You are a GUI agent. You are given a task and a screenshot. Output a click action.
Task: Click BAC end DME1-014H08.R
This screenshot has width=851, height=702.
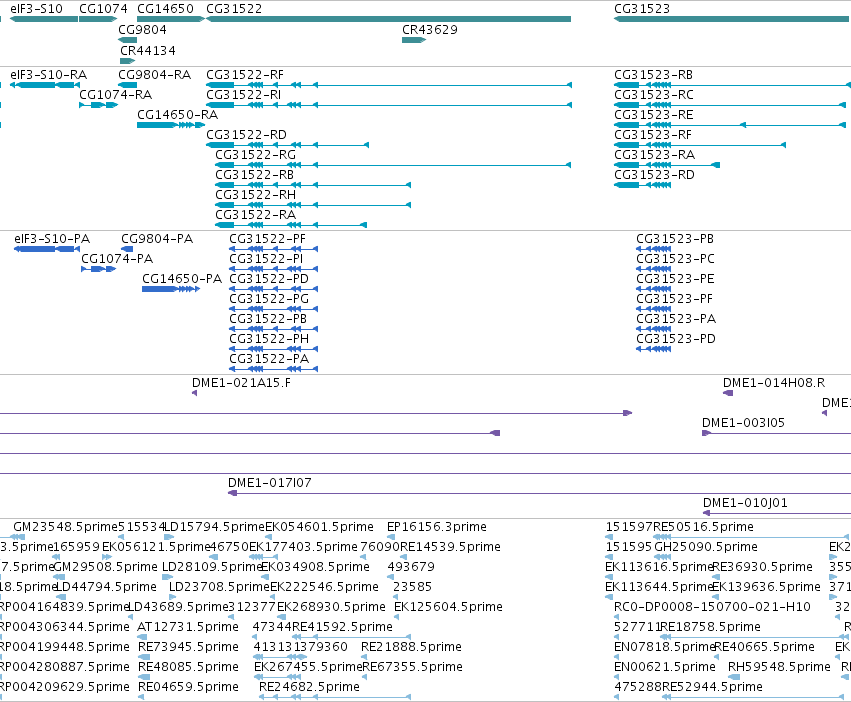728,393
